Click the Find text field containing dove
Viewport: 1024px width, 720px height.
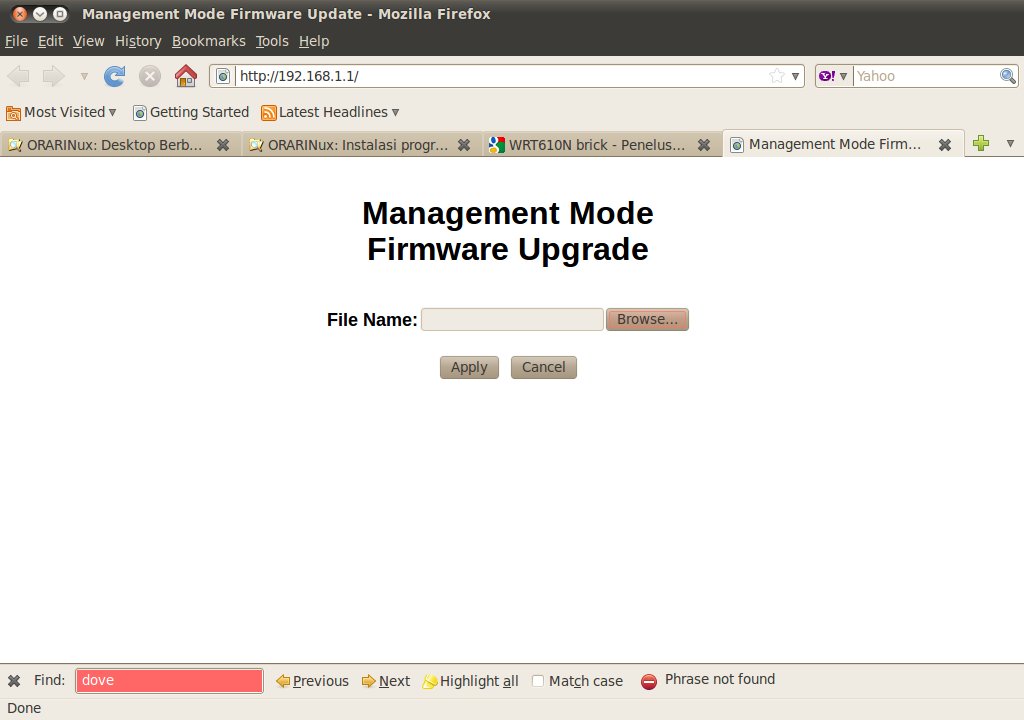[169, 681]
